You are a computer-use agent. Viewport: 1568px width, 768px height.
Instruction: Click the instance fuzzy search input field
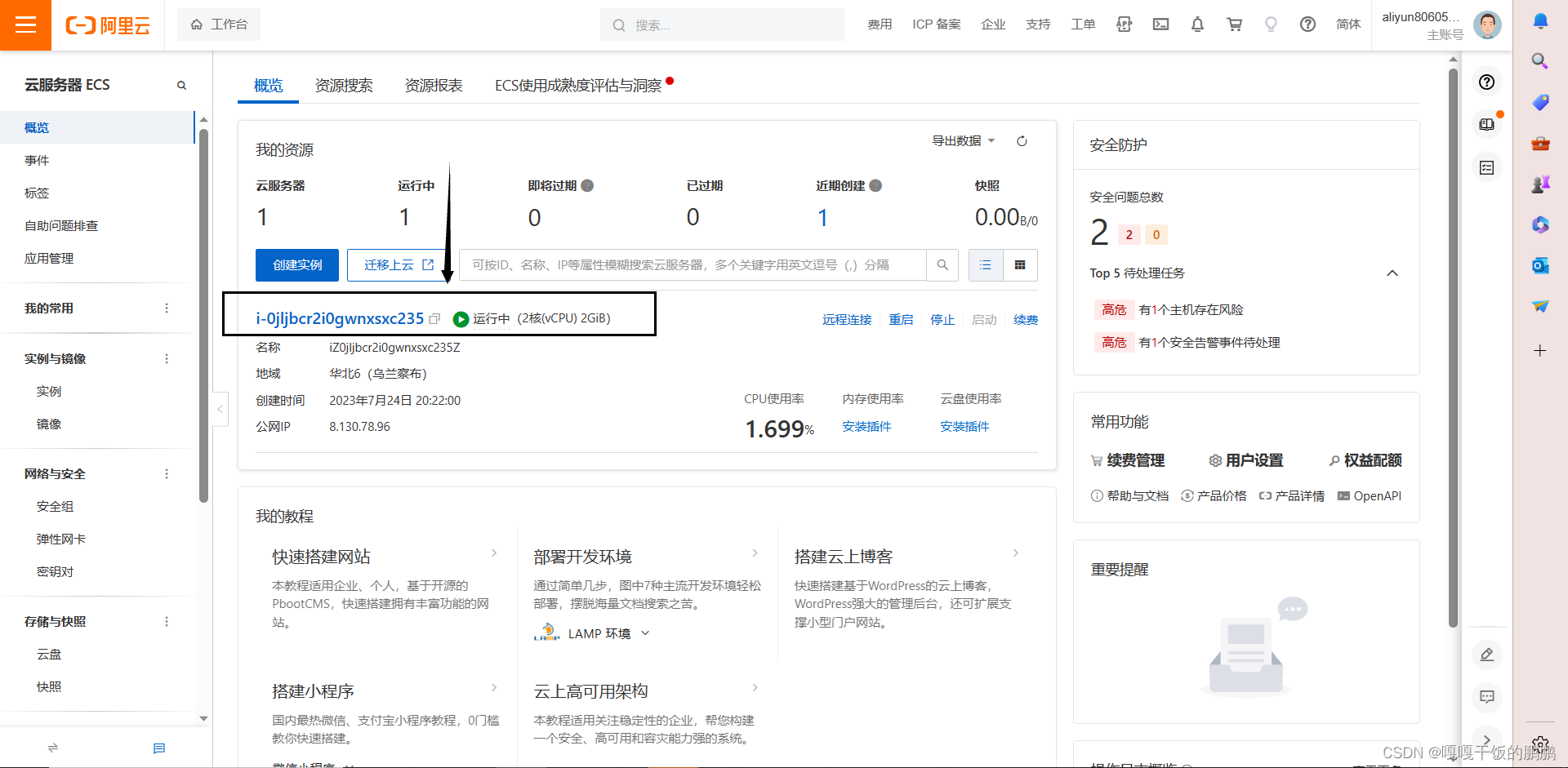pyautogui.click(x=693, y=265)
